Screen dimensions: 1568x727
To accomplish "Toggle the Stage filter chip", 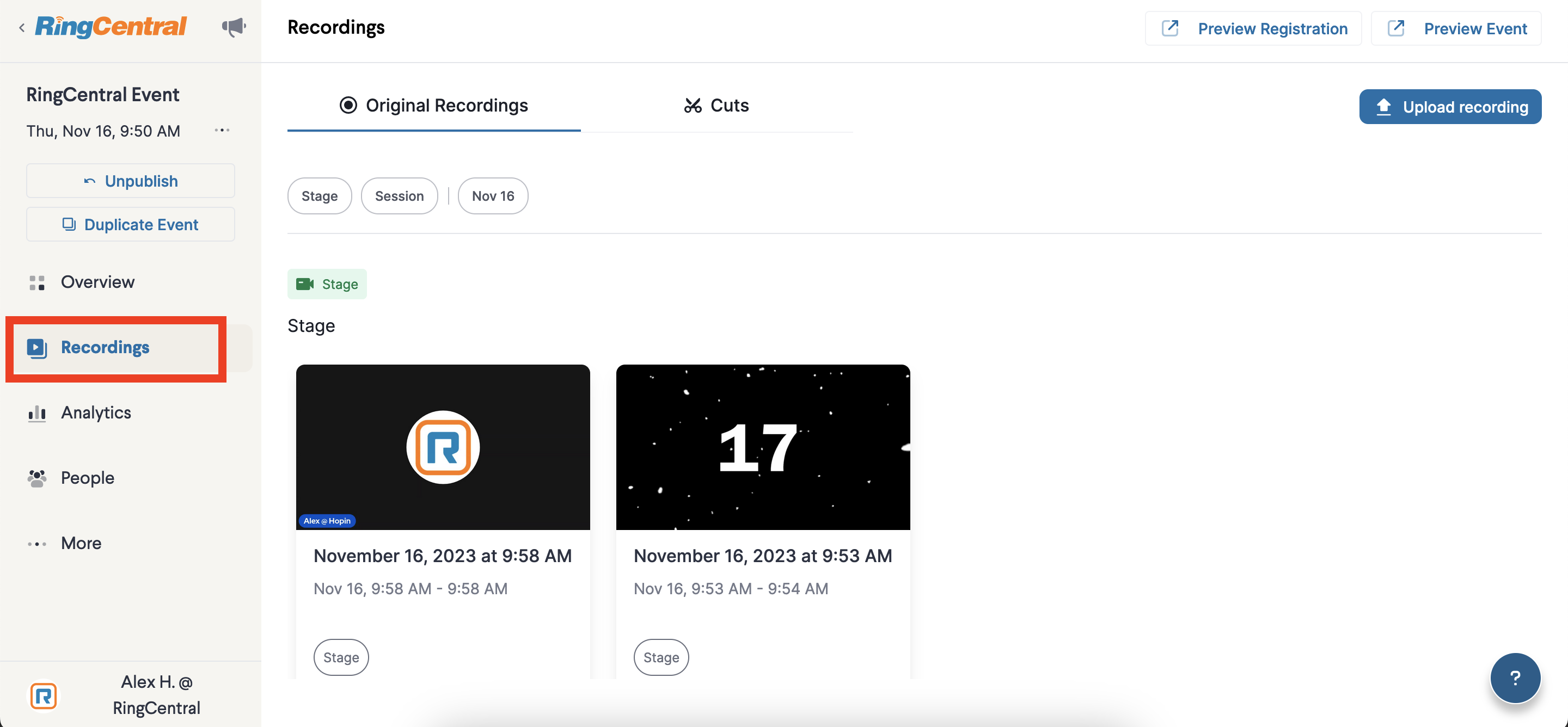I will (320, 196).
